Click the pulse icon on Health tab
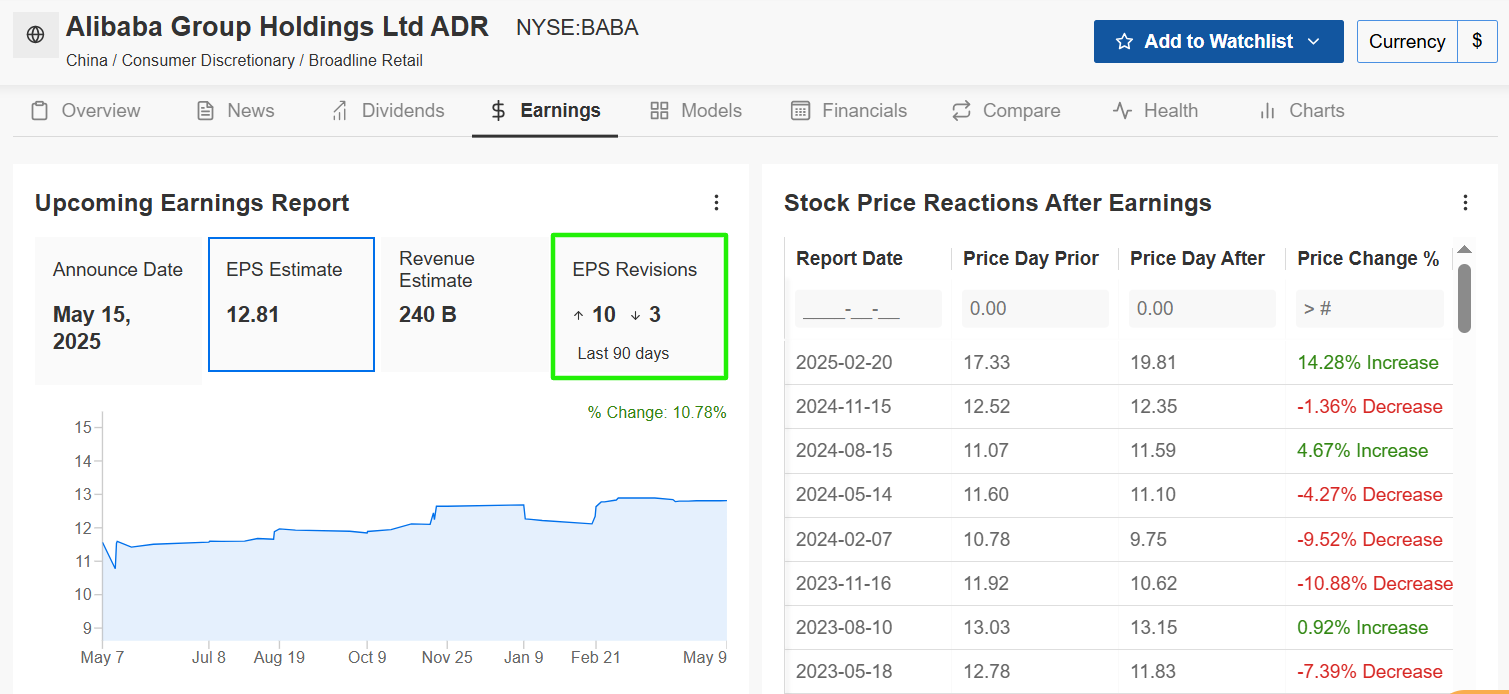Image resolution: width=1509 pixels, height=694 pixels. (x=1122, y=111)
